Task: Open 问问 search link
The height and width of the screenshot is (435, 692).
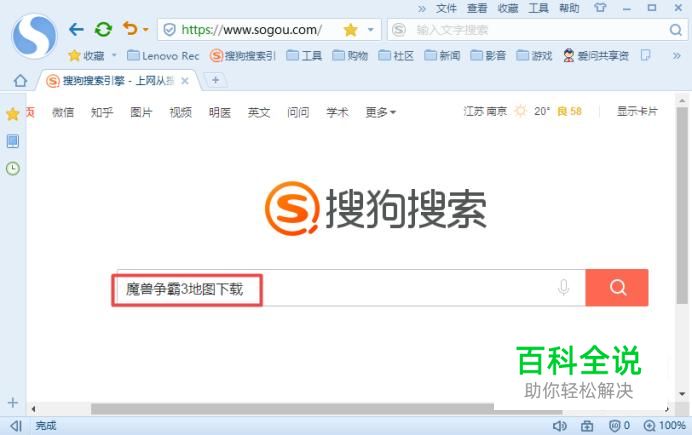Action: pyautogui.click(x=298, y=112)
